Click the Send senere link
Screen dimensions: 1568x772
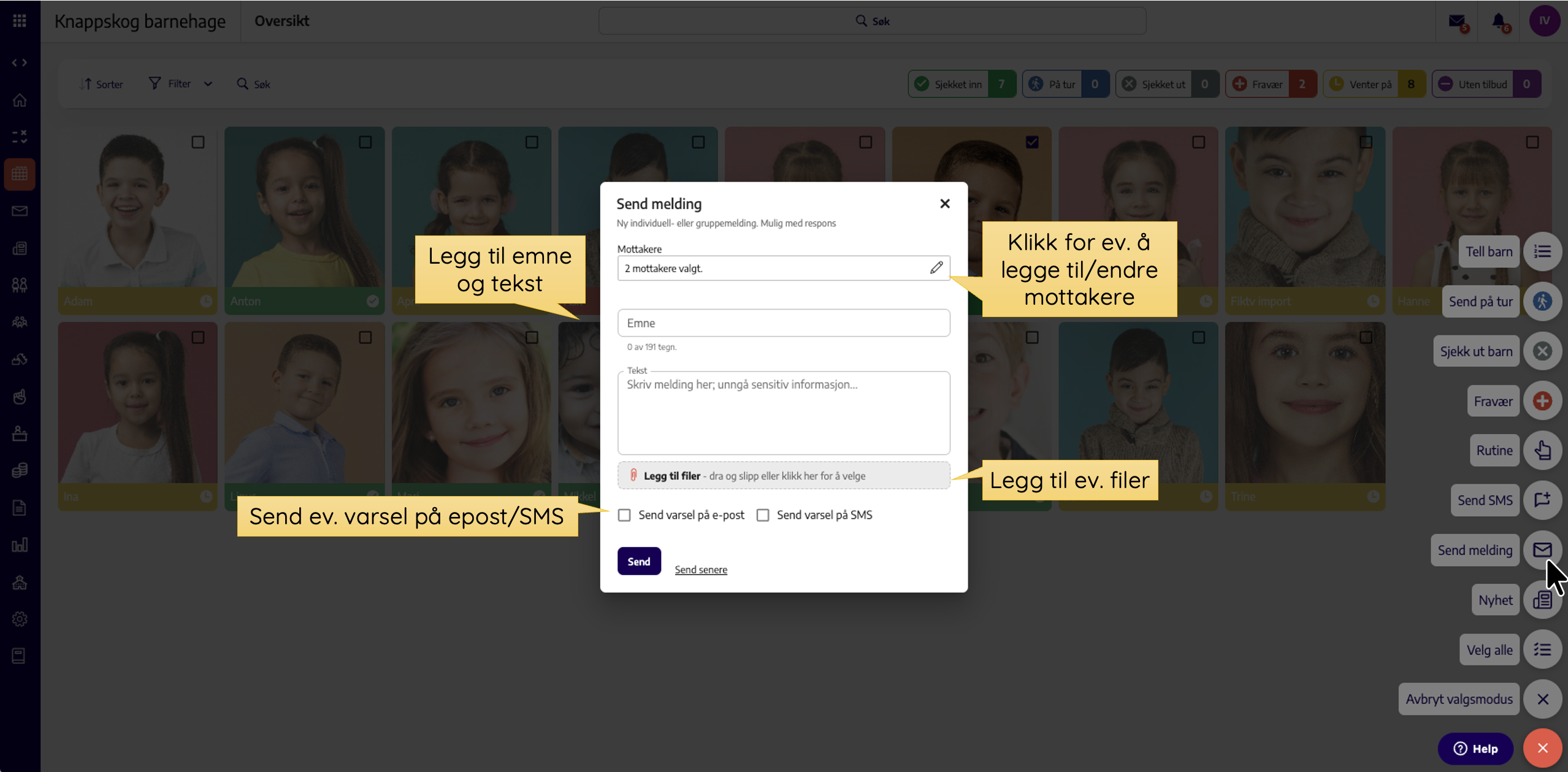click(701, 570)
